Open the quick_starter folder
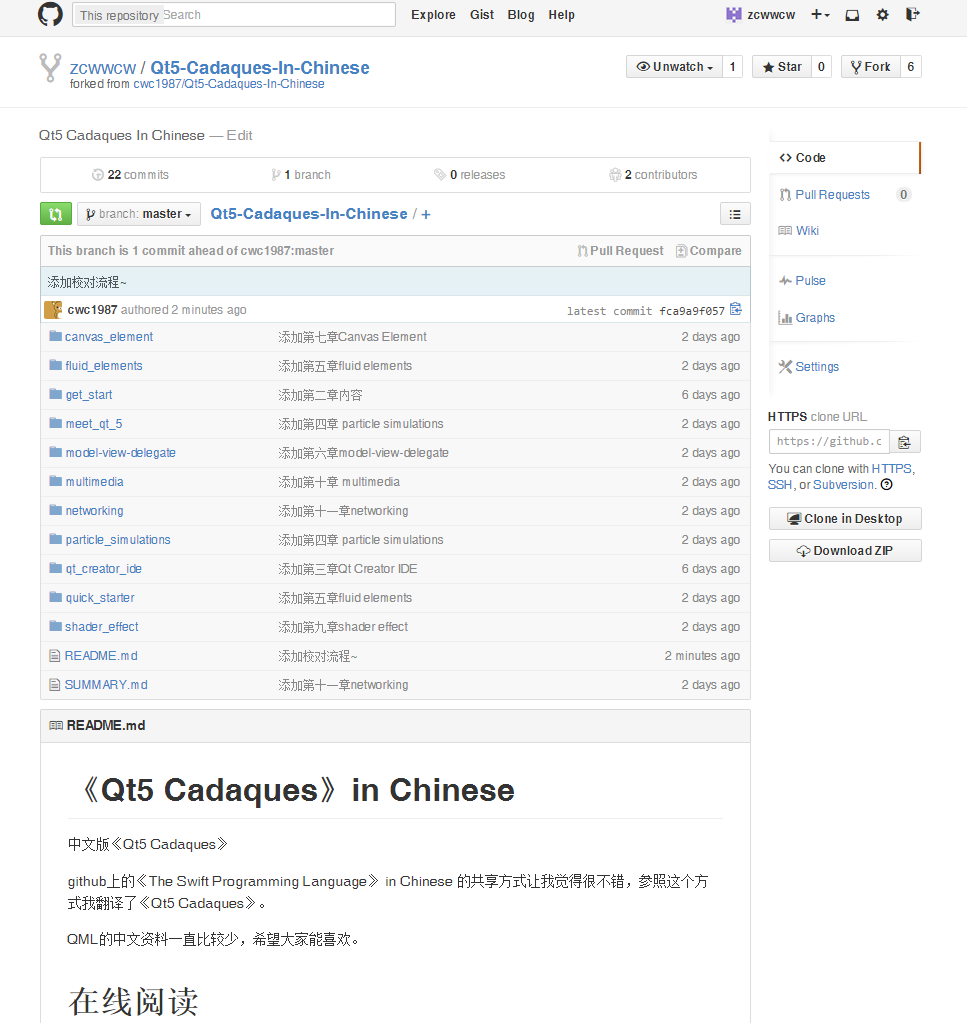Image resolution: width=967 pixels, height=1023 pixels. [x=100, y=598]
